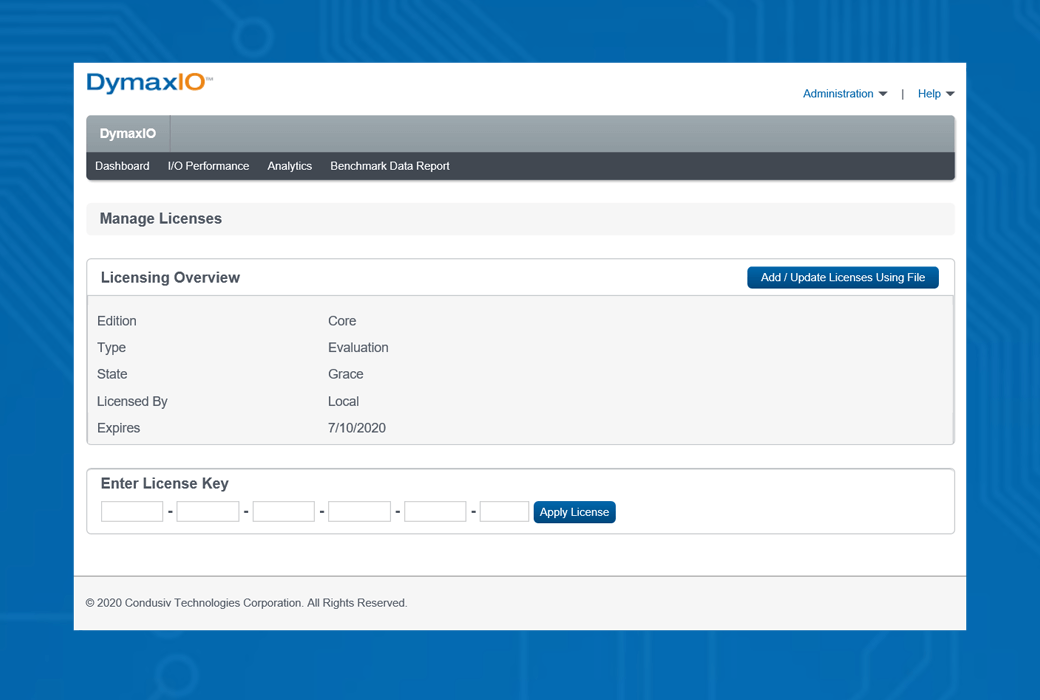Click the fourth license key field
This screenshot has height=700, width=1040.
tap(359, 512)
